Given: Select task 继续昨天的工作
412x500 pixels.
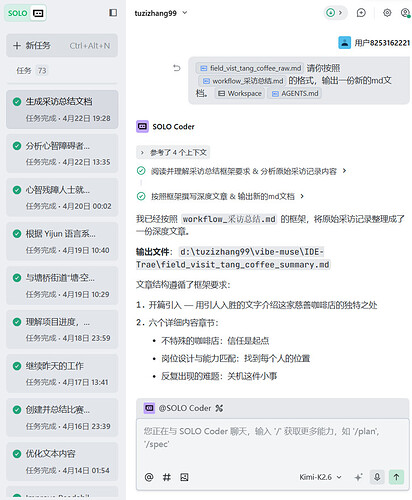Looking at the screenshot, I should point(62,374).
